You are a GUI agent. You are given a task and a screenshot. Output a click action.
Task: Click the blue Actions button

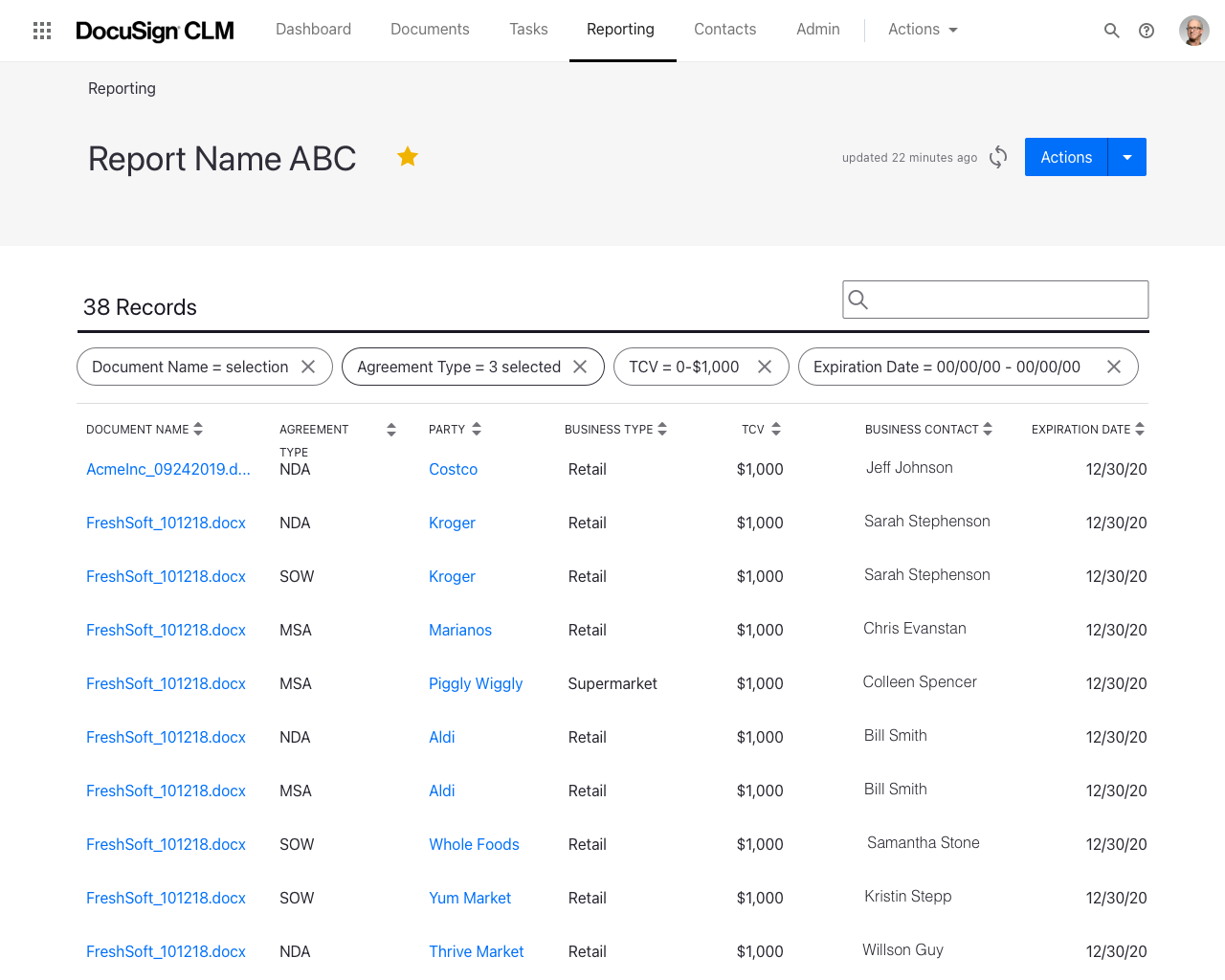point(1066,157)
